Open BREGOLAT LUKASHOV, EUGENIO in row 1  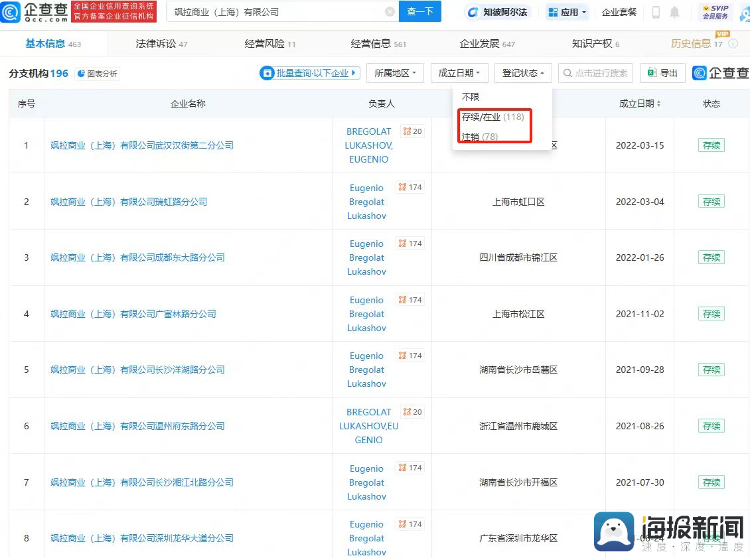click(369, 145)
